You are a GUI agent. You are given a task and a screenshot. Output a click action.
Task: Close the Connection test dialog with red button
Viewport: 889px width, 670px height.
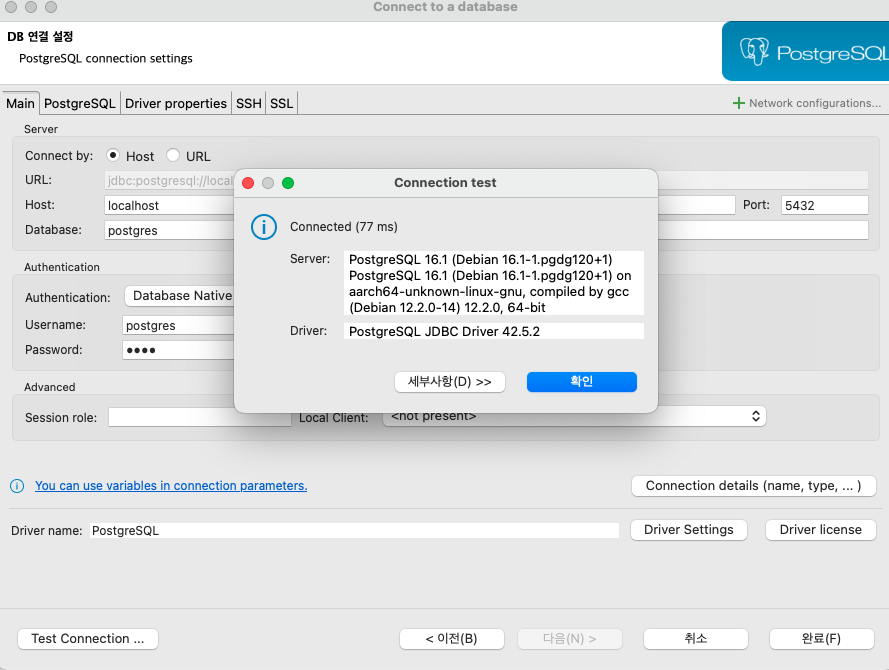coord(248,183)
